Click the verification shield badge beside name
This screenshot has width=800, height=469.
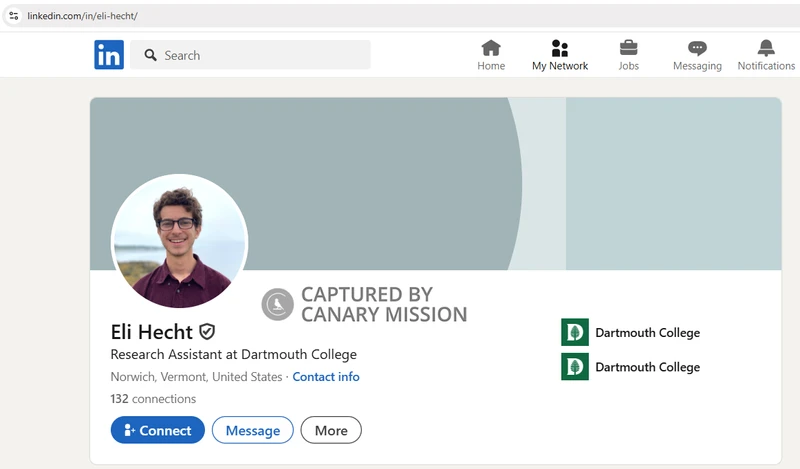(207, 331)
